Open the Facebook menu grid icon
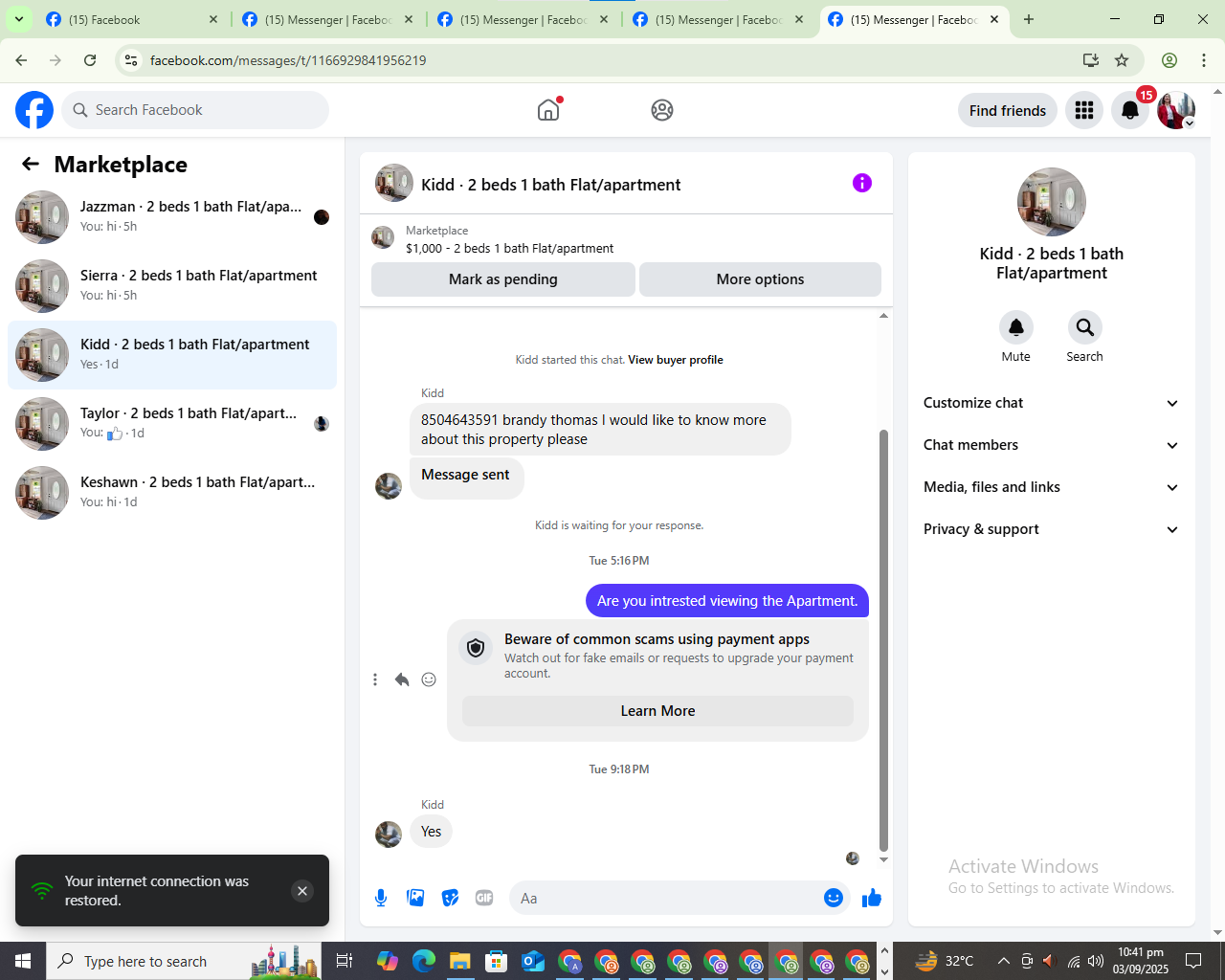This screenshot has width=1225, height=980. click(x=1084, y=110)
